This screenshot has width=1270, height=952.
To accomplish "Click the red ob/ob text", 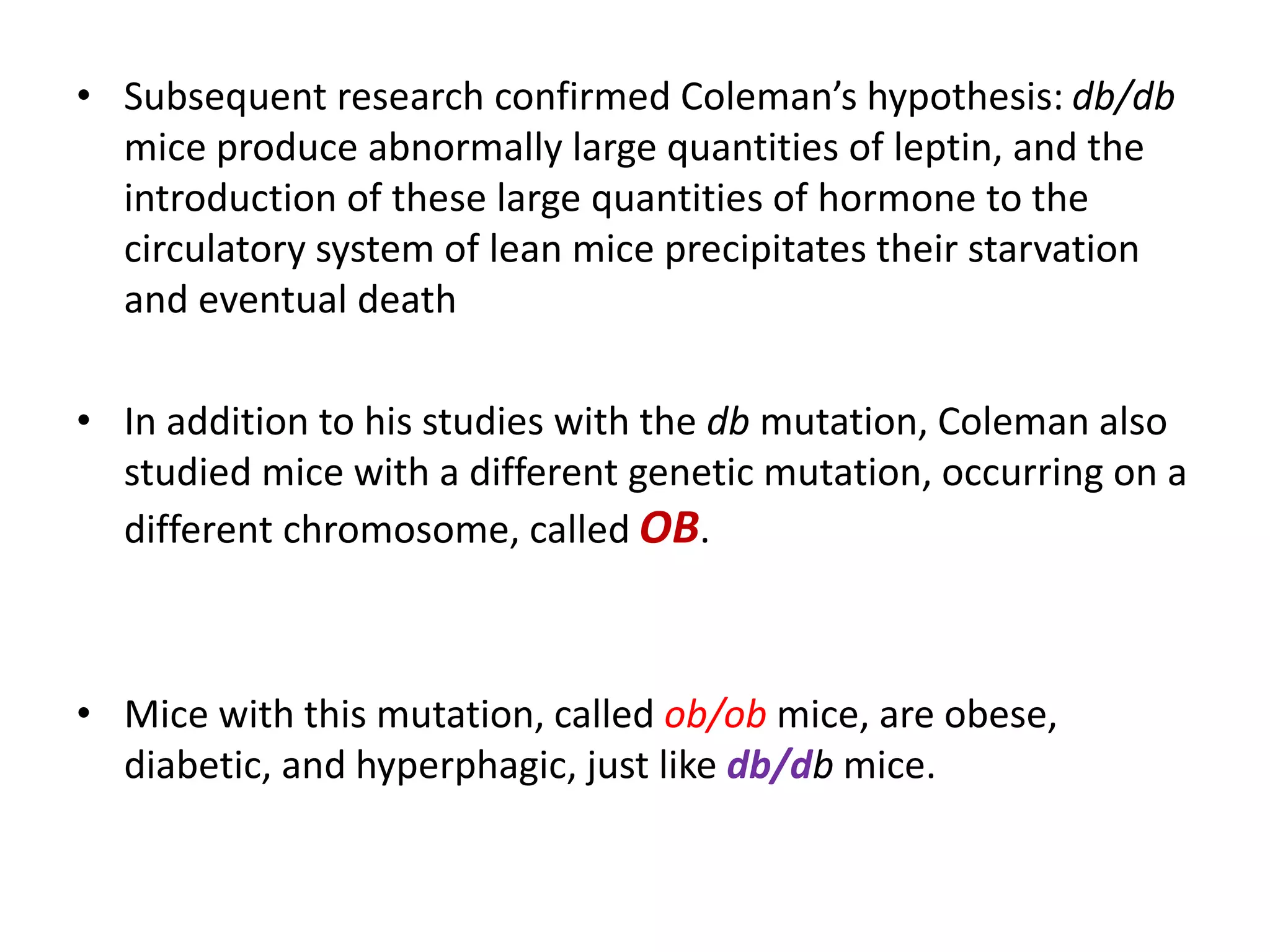I will pos(715,714).
